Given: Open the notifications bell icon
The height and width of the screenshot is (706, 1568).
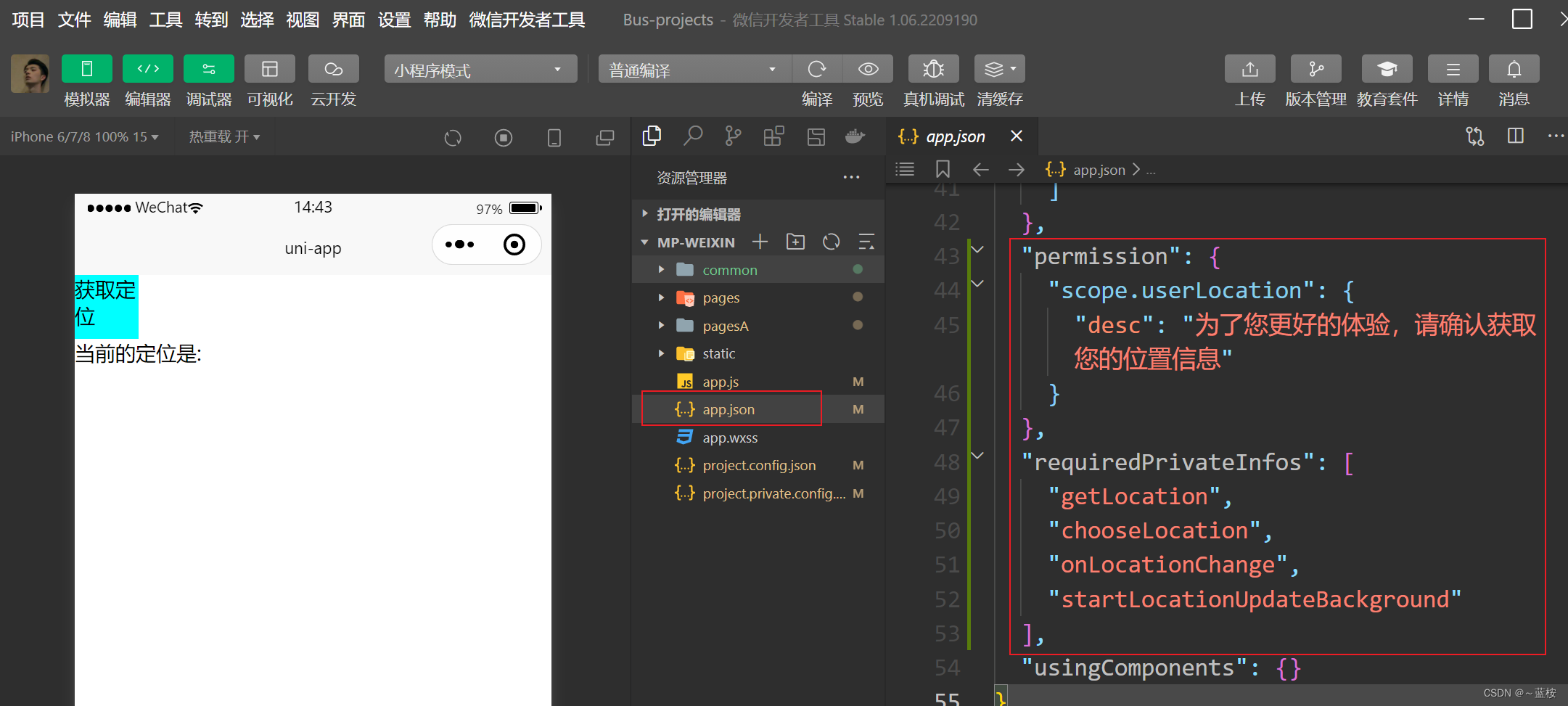Looking at the screenshot, I should pos(1514,69).
